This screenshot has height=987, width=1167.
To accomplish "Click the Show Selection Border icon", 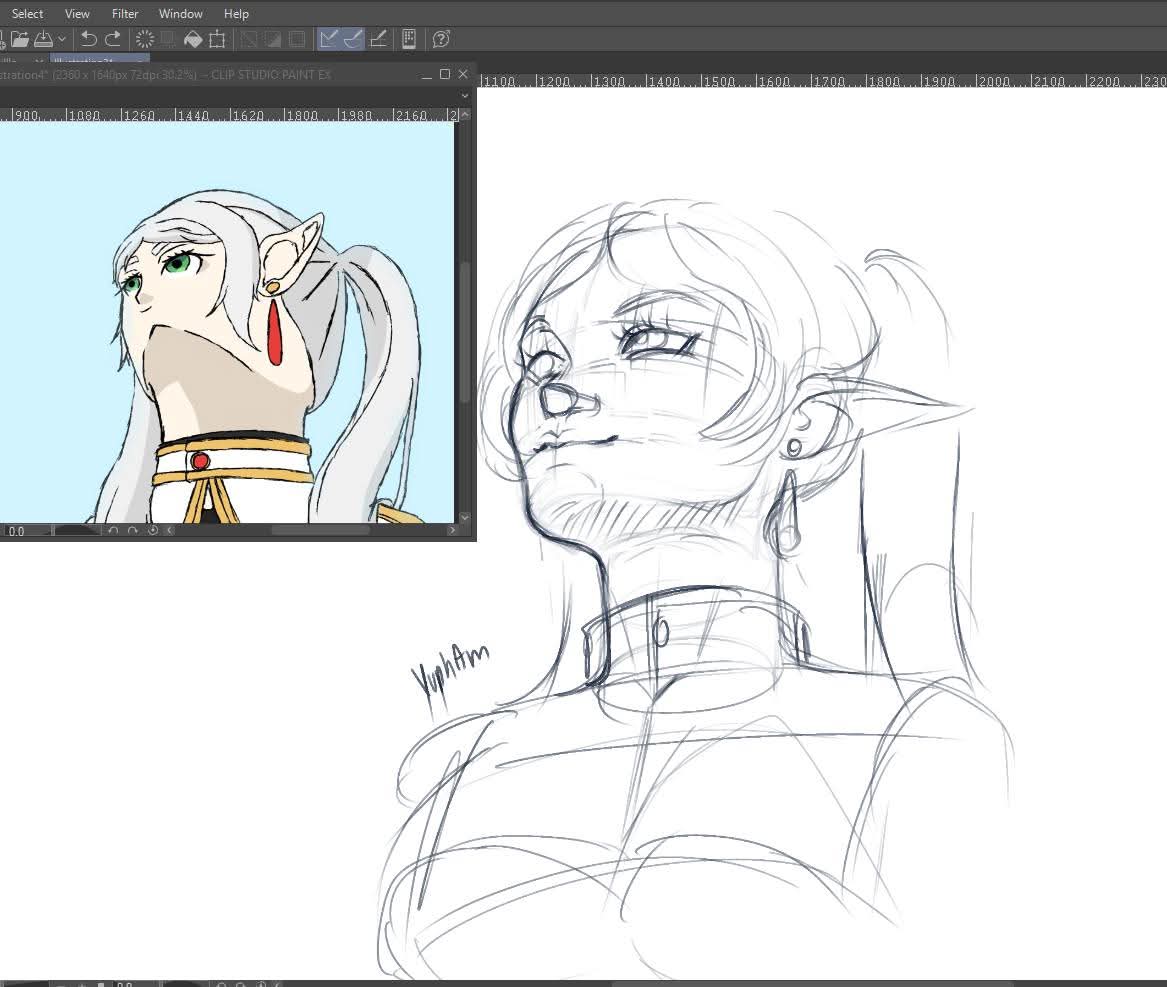I will (x=297, y=39).
